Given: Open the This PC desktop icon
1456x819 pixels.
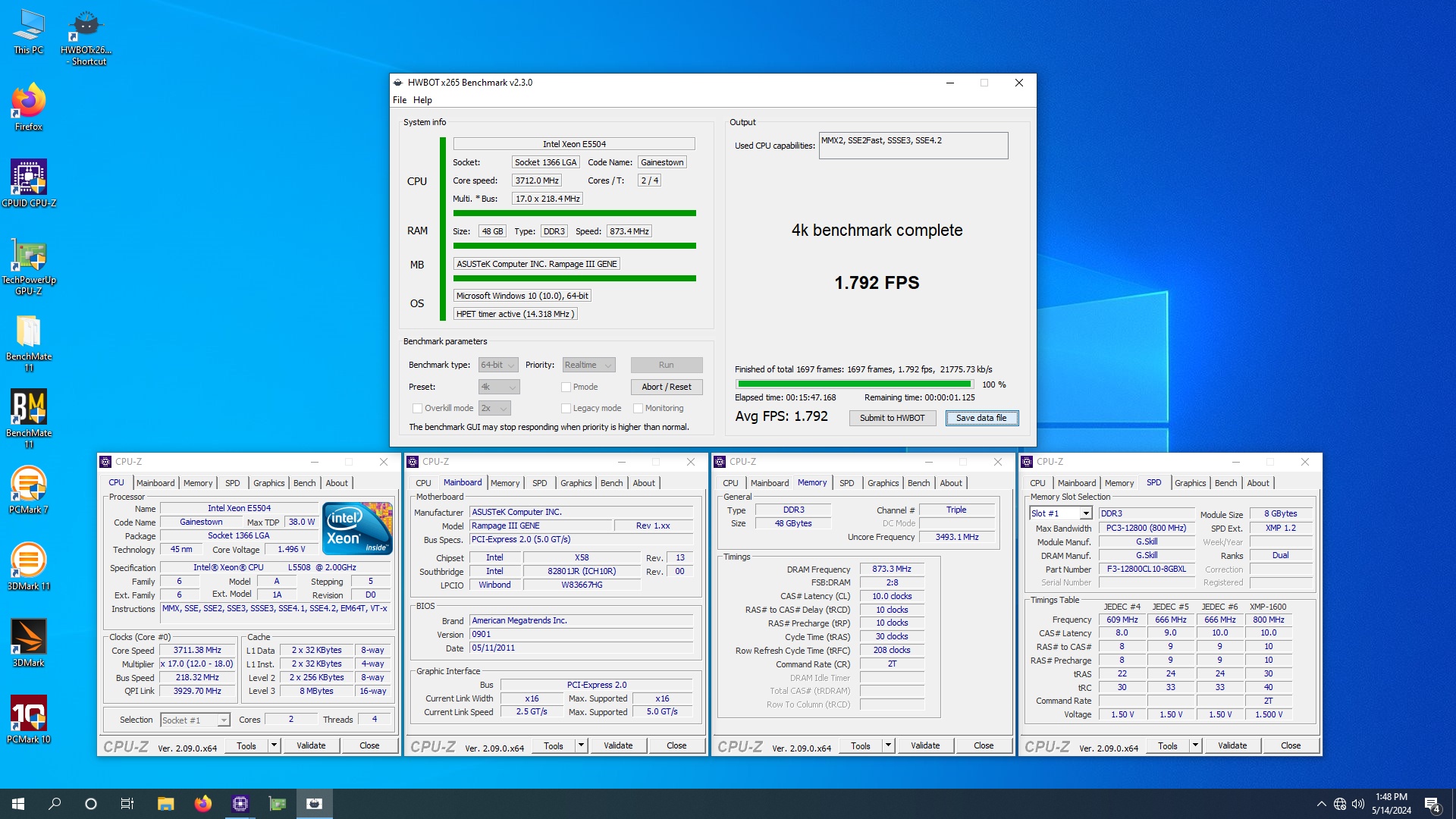Looking at the screenshot, I should 29,32.
